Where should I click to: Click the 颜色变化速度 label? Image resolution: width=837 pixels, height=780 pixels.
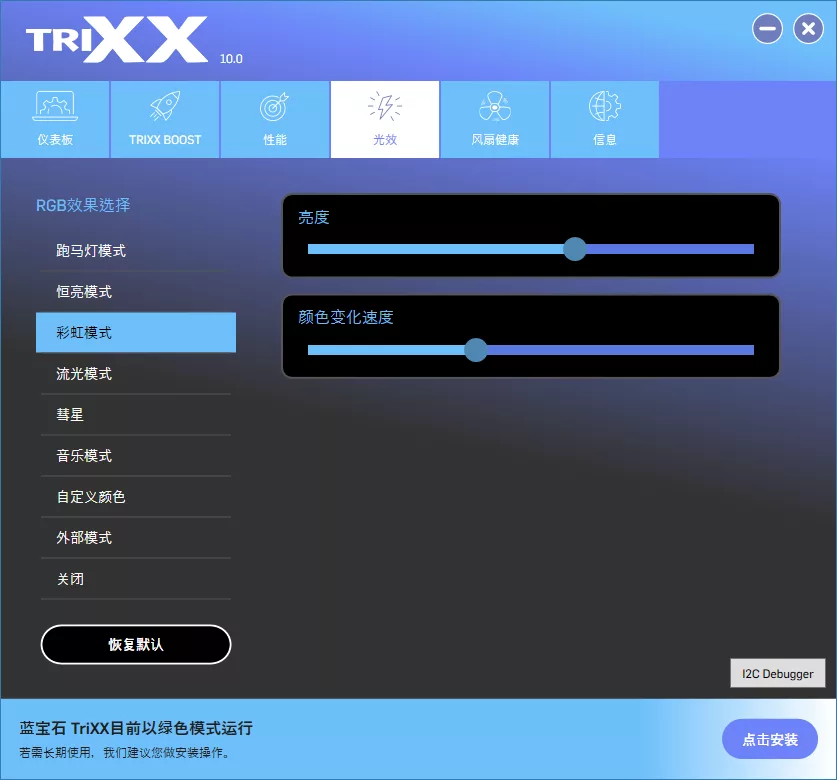[346, 317]
